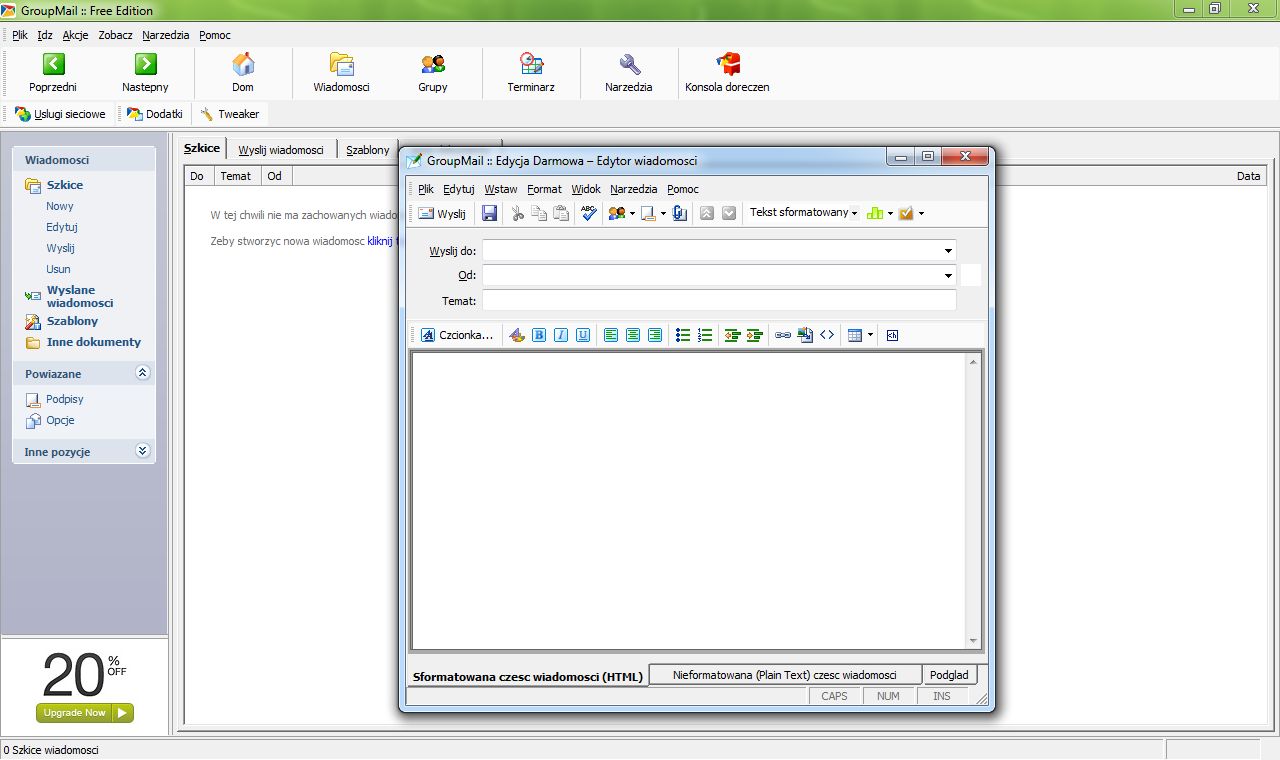The width and height of the screenshot is (1280, 760).
Task: Open the Format menu in the editor
Action: [x=545, y=189]
